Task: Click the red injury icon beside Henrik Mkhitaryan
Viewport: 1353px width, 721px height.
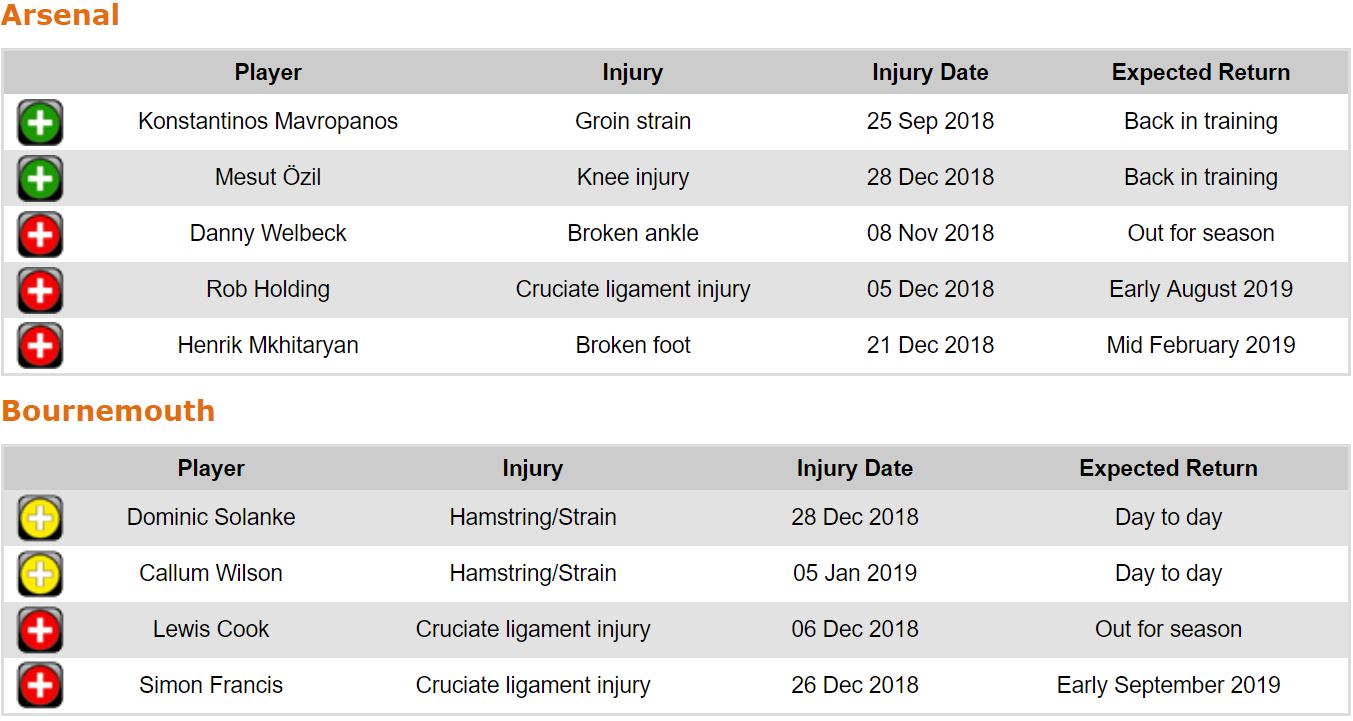Action: pyautogui.click(x=40, y=346)
